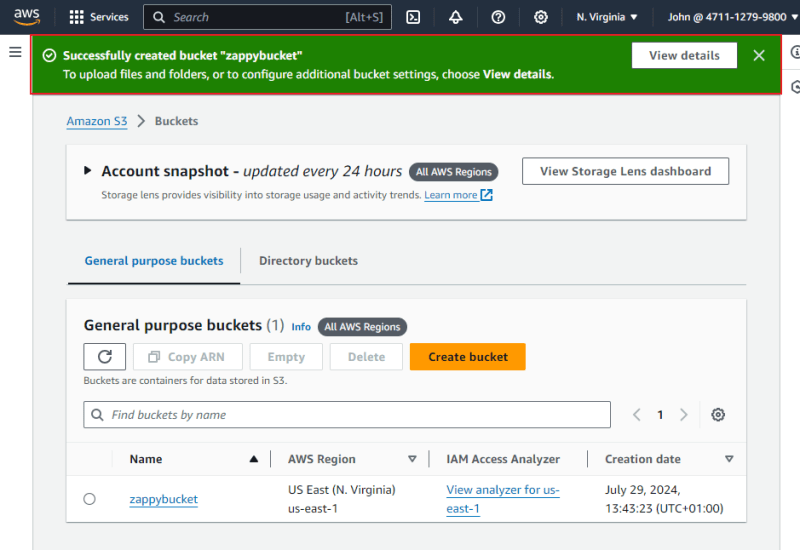
Task: Click the IAM Access Analyzer column header
Action: point(503,459)
